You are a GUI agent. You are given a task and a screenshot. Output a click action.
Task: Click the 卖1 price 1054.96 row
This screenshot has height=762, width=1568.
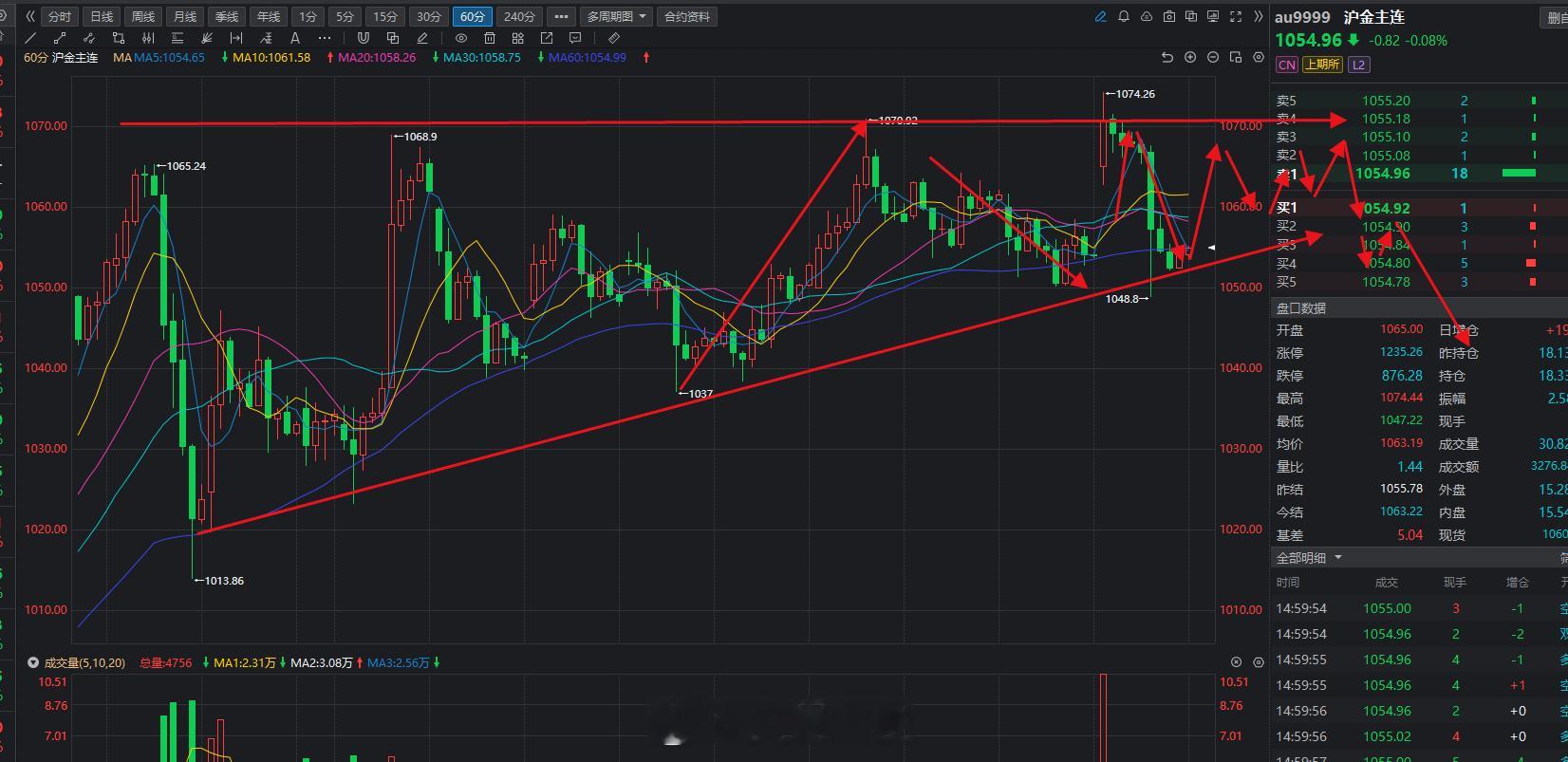coord(1418,174)
